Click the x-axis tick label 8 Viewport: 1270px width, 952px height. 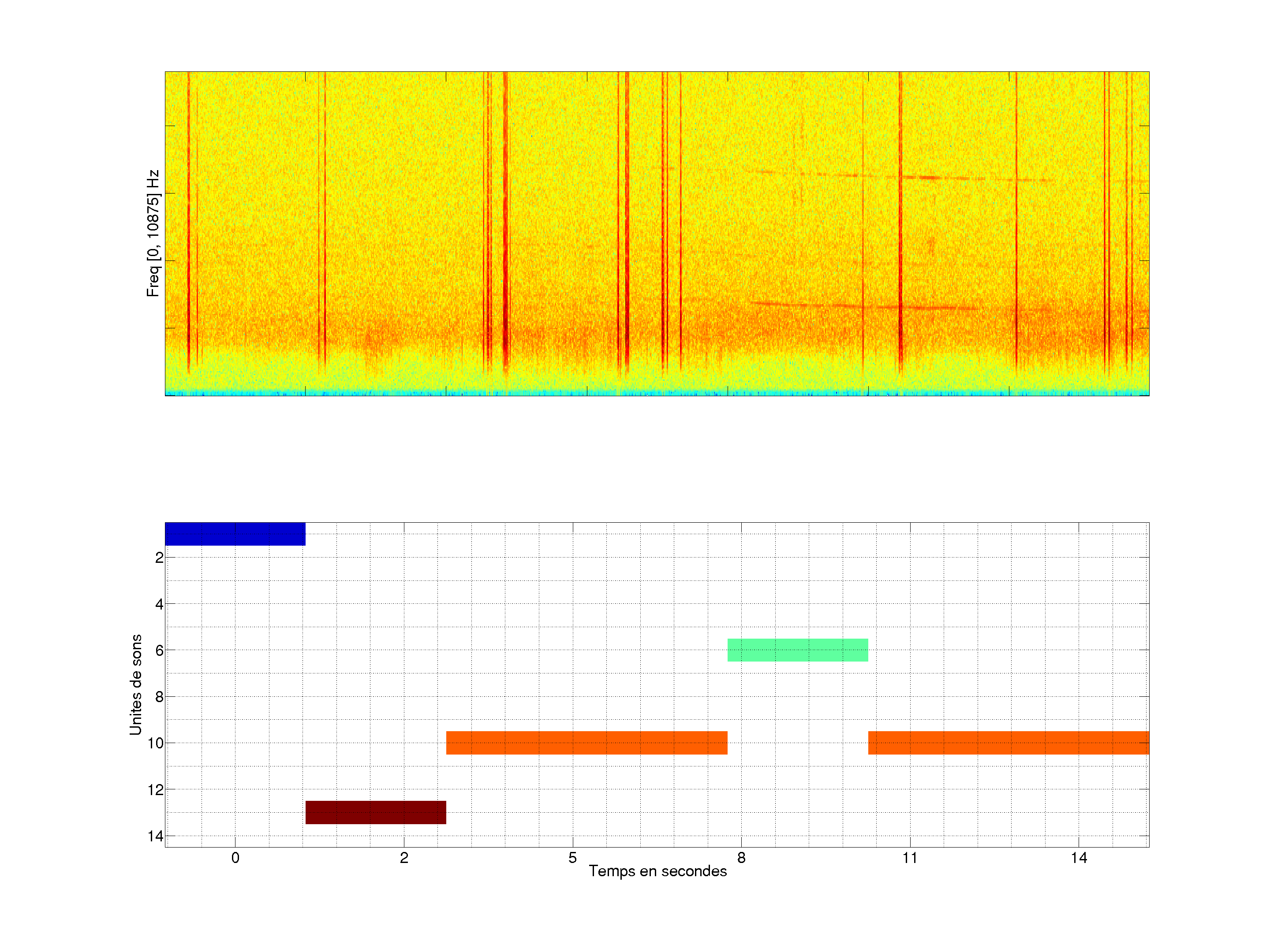click(x=741, y=858)
